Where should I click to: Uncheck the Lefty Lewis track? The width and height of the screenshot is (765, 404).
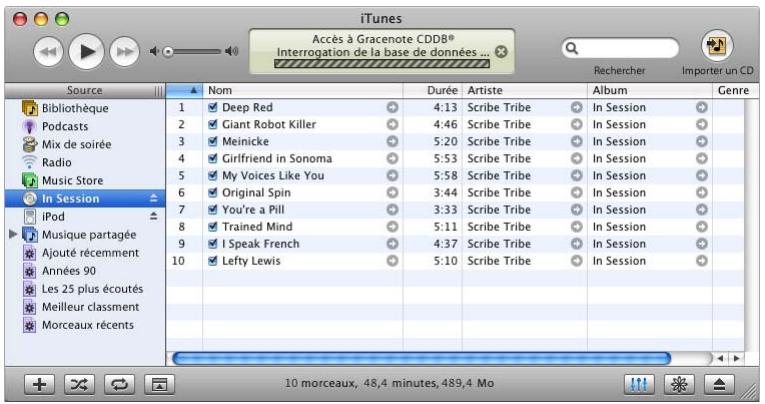coord(212,261)
